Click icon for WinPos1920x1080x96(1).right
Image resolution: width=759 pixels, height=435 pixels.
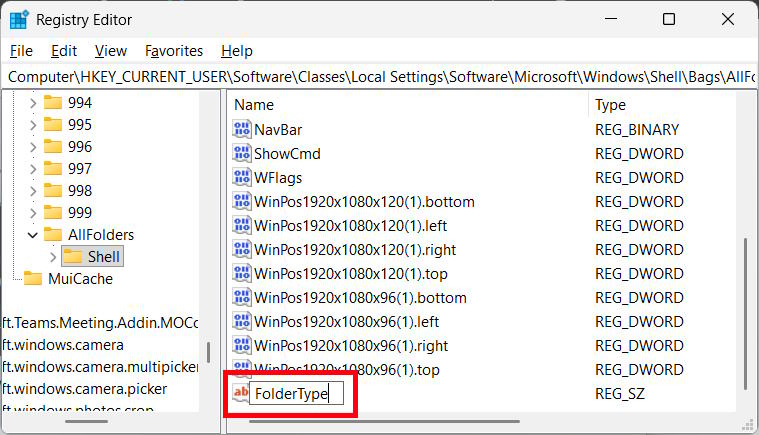[x=242, y=345]
